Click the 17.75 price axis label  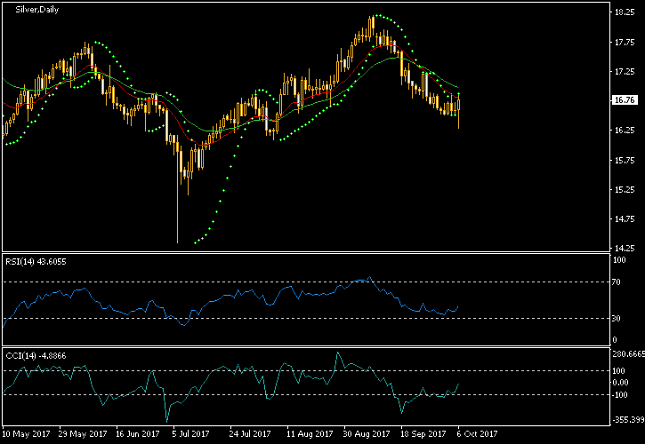pos(624,42)
